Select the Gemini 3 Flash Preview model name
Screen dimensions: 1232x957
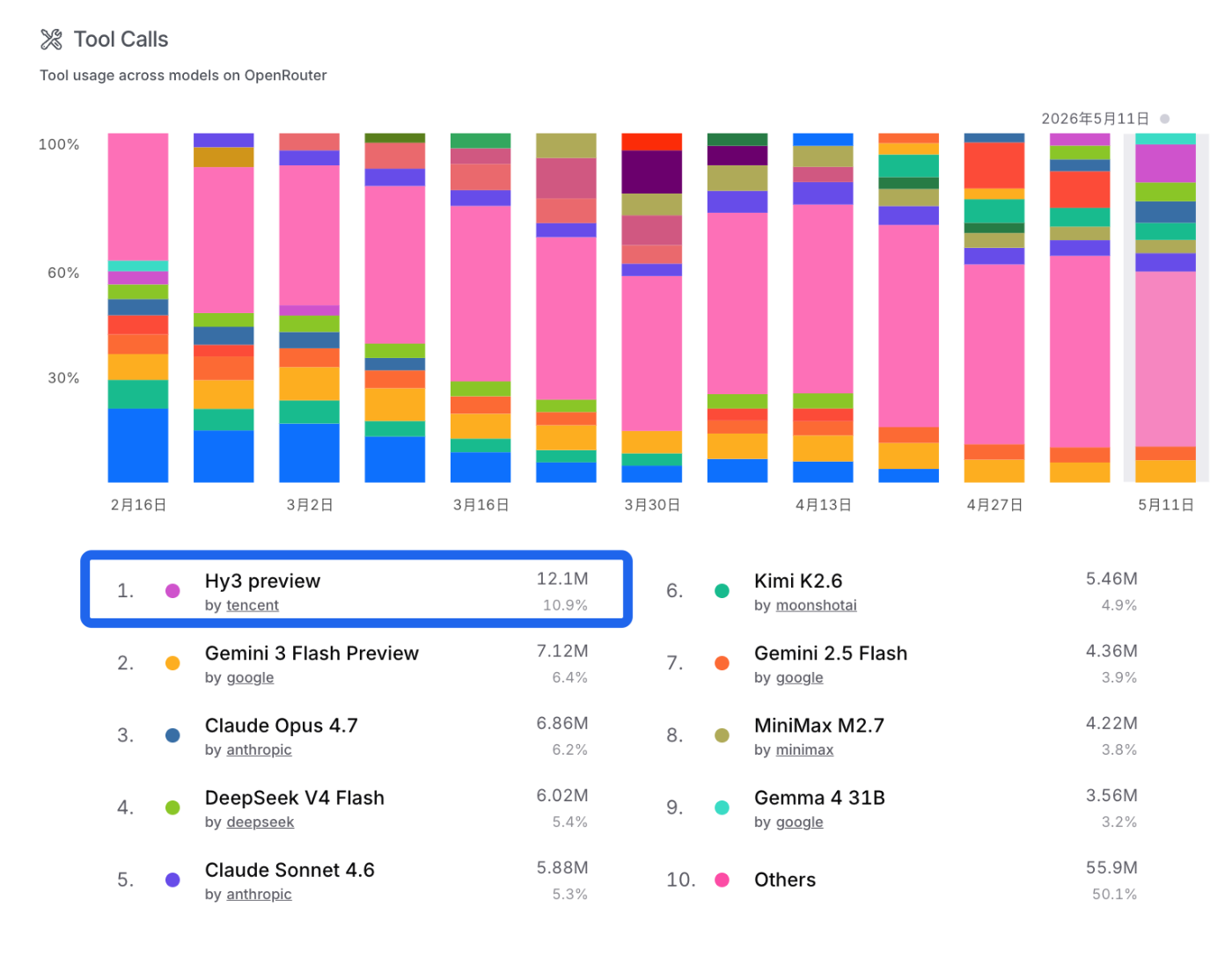[312, 653]
